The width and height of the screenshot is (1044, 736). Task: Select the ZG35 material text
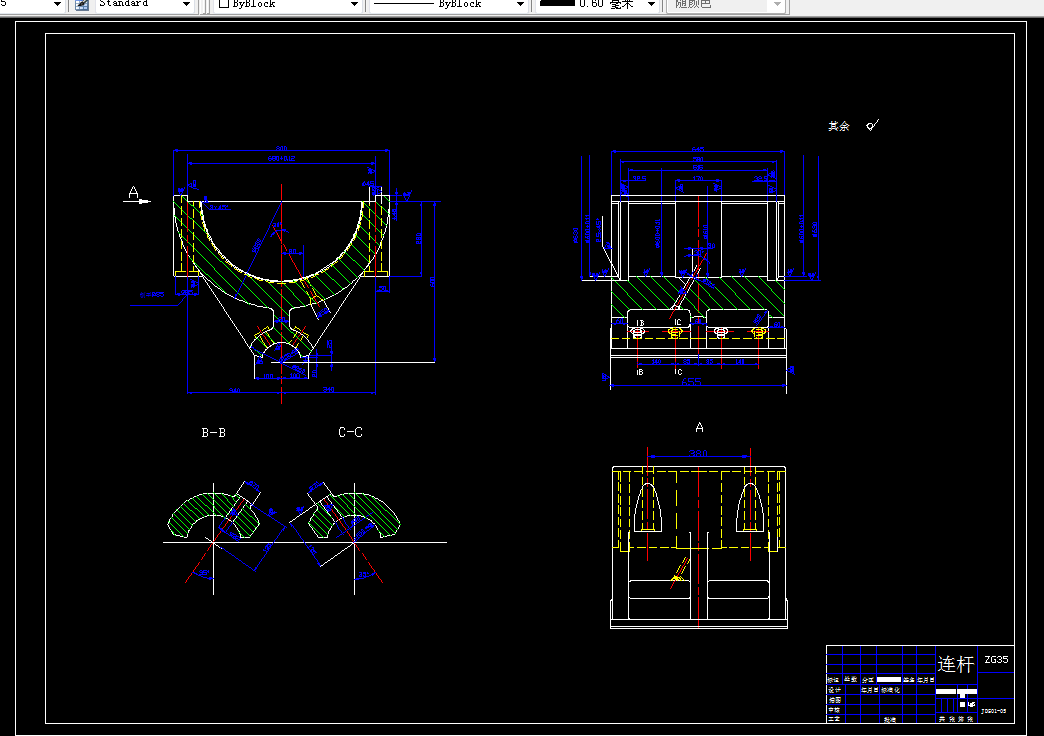(x=996, y=659)
